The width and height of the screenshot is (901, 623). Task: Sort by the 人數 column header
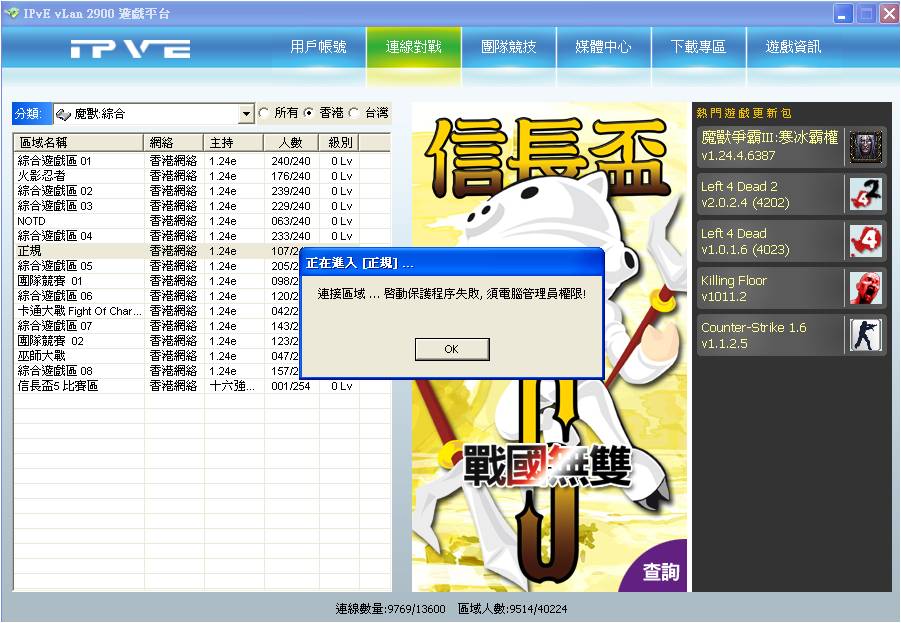coord(291,142)
